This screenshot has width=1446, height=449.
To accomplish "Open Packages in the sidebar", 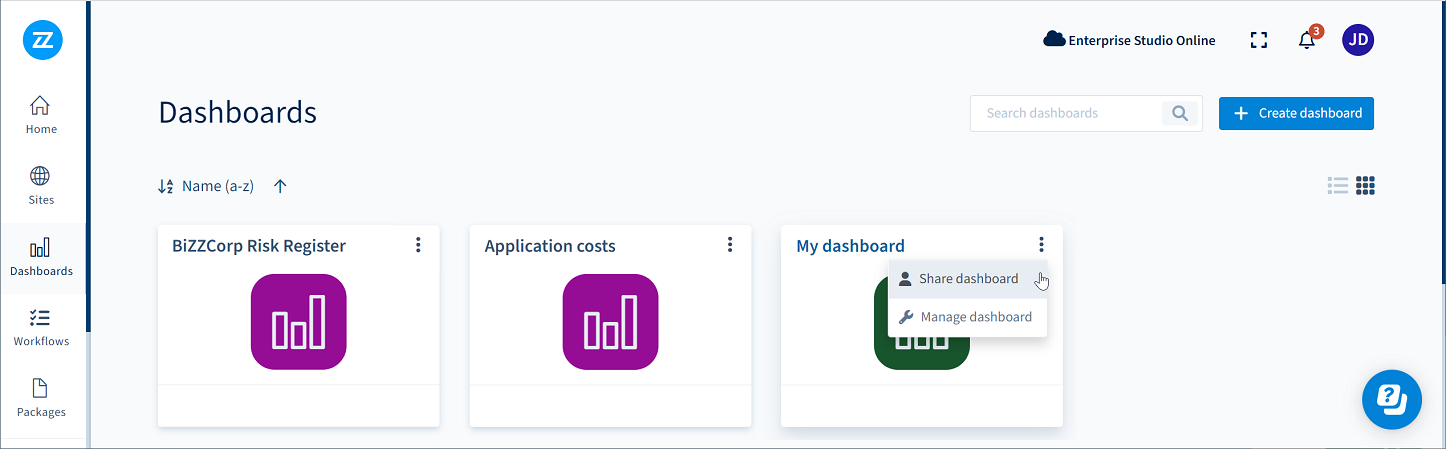I will (41, 398).
